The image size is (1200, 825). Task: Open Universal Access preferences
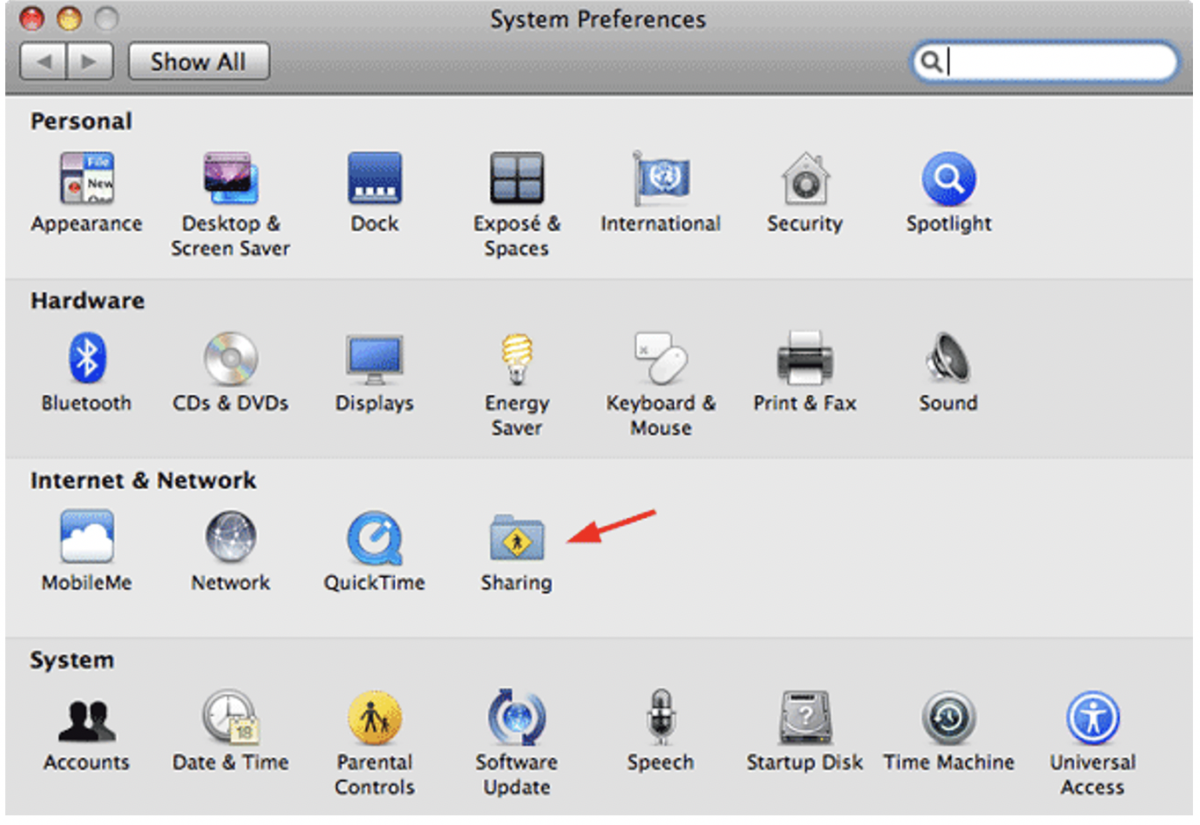1091,718
